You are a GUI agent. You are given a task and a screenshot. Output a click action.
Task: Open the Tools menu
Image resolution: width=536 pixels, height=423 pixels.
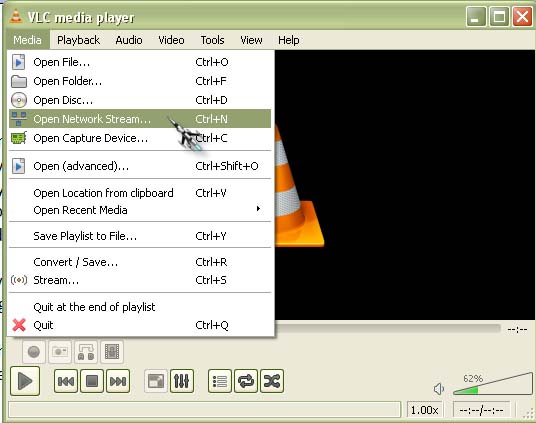(212, 40)
